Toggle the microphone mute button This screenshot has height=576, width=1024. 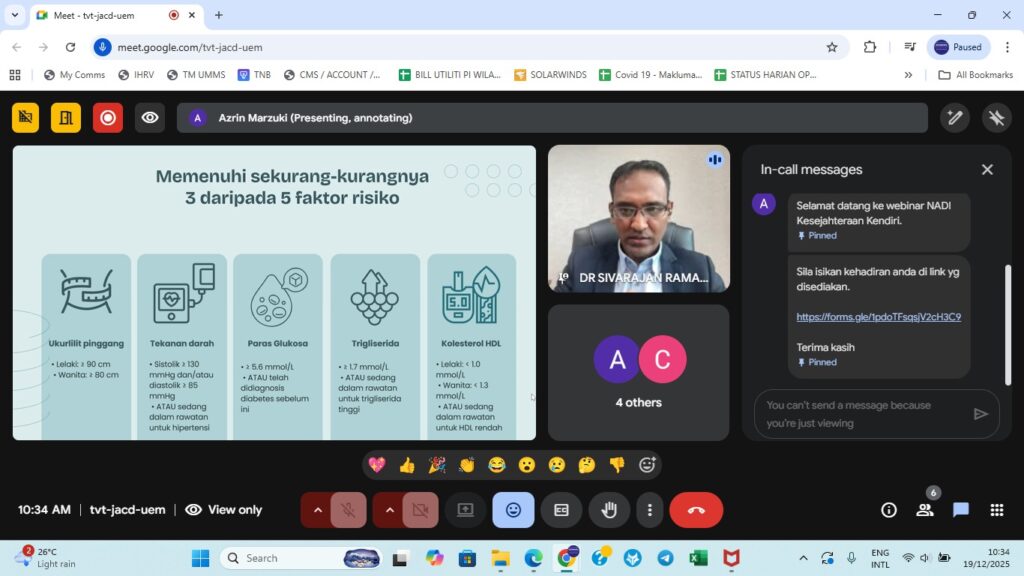[x=348, y=510]
